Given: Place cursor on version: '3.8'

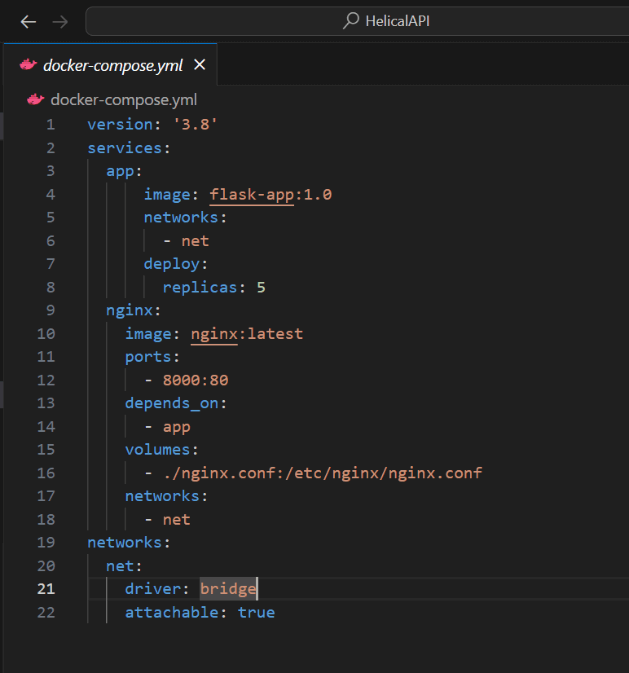Looking at the screenshot, I should (x=152, y=124).
